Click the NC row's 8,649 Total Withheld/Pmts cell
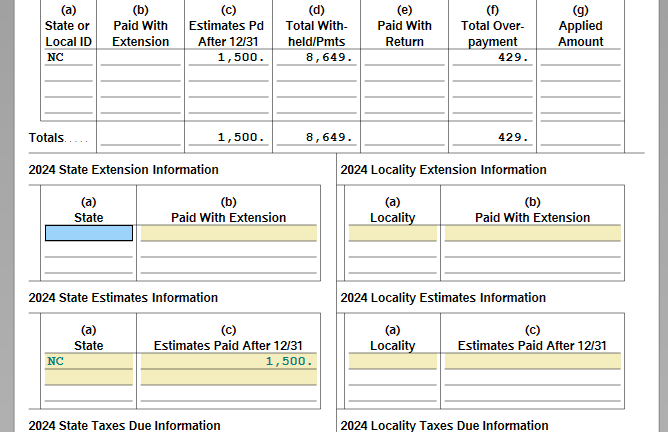The width and height of the screenshot is (668, 432). pyautogui.click(x=316, y=58)
